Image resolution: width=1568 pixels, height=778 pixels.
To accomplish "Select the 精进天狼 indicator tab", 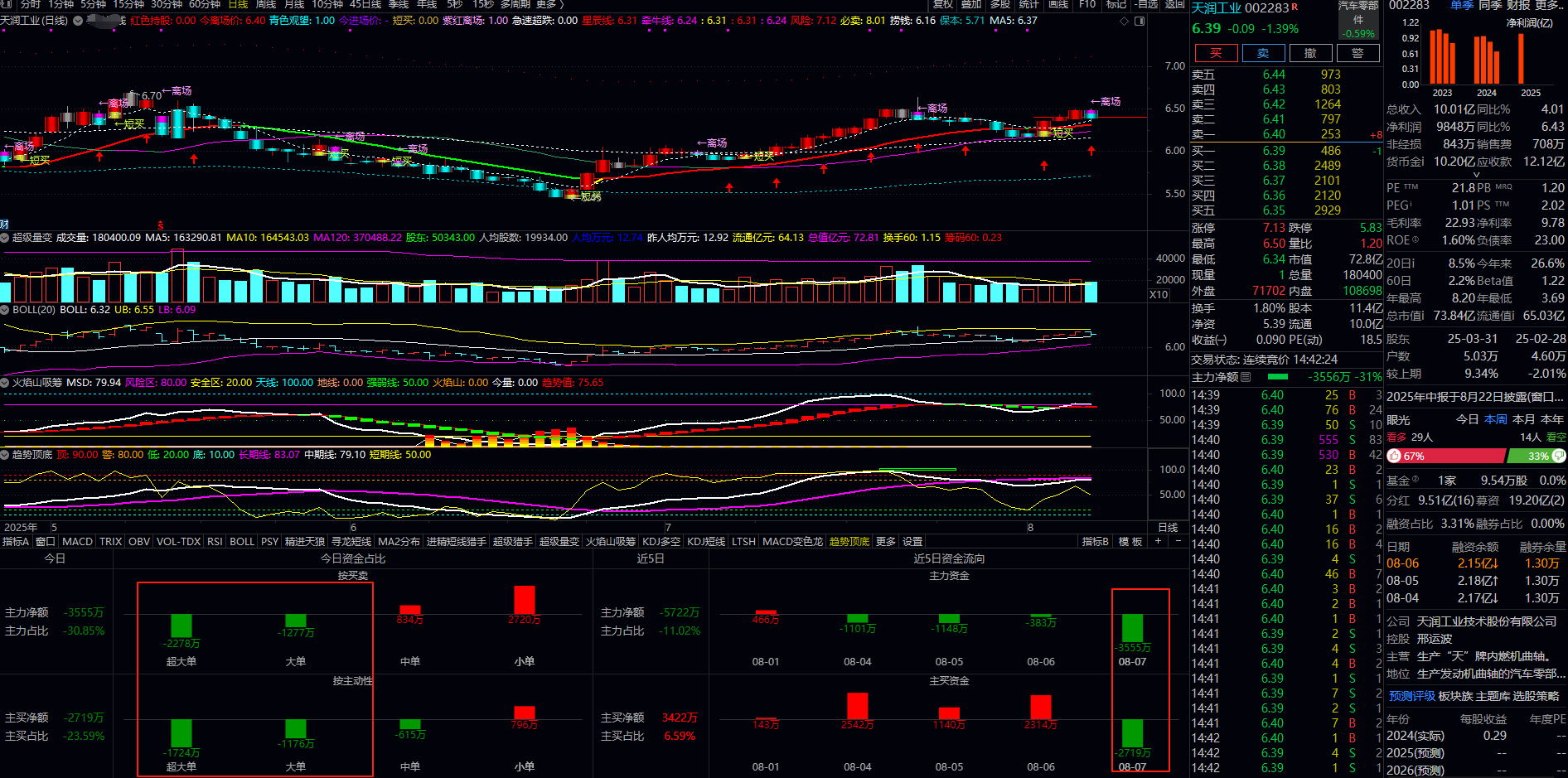I will (x=305, y=541).
